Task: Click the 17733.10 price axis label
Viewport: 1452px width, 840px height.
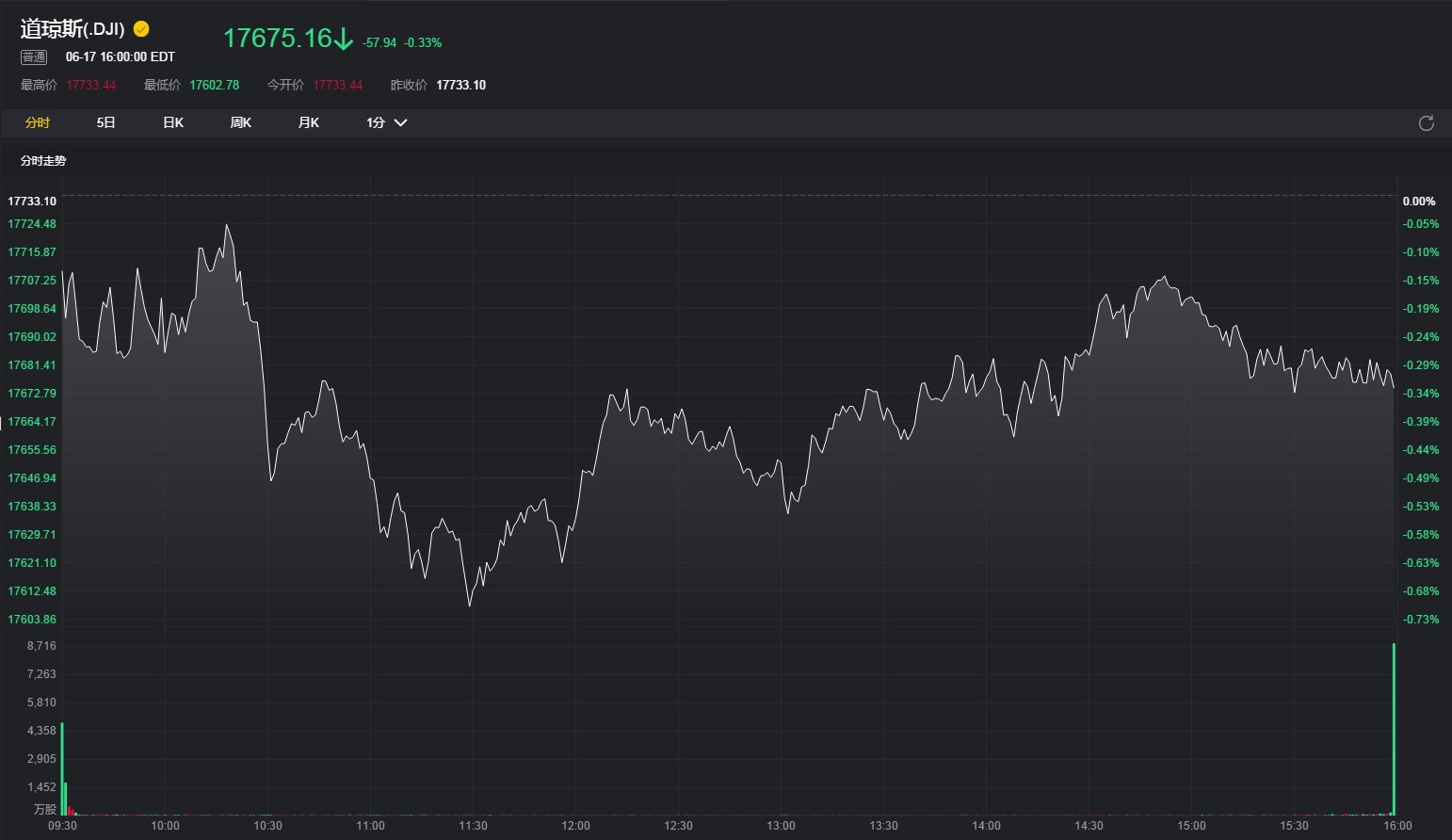Action: (32, 202)
